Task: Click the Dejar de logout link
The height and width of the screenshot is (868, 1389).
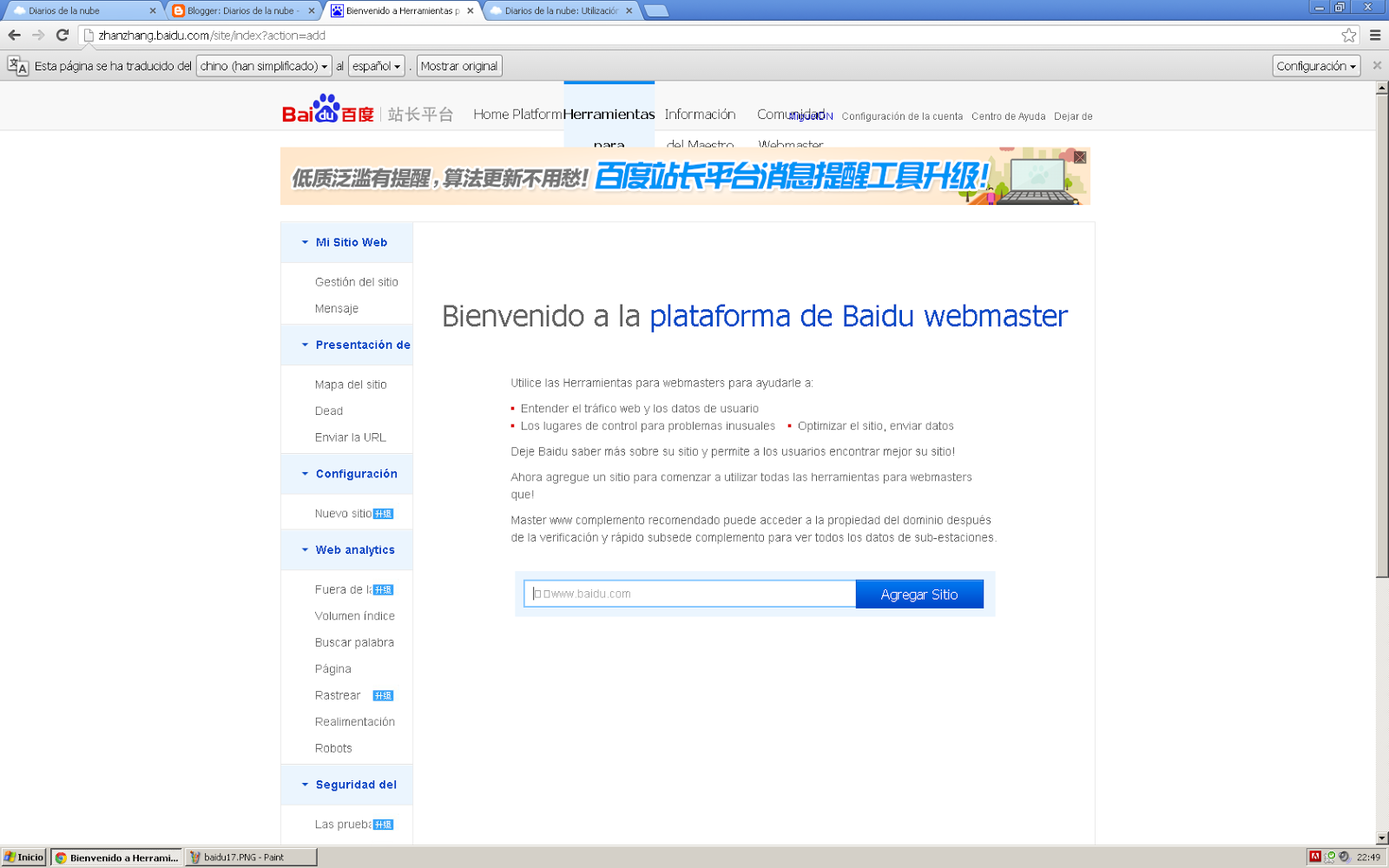Action: pyautogui.click(x=1073, y=116)
